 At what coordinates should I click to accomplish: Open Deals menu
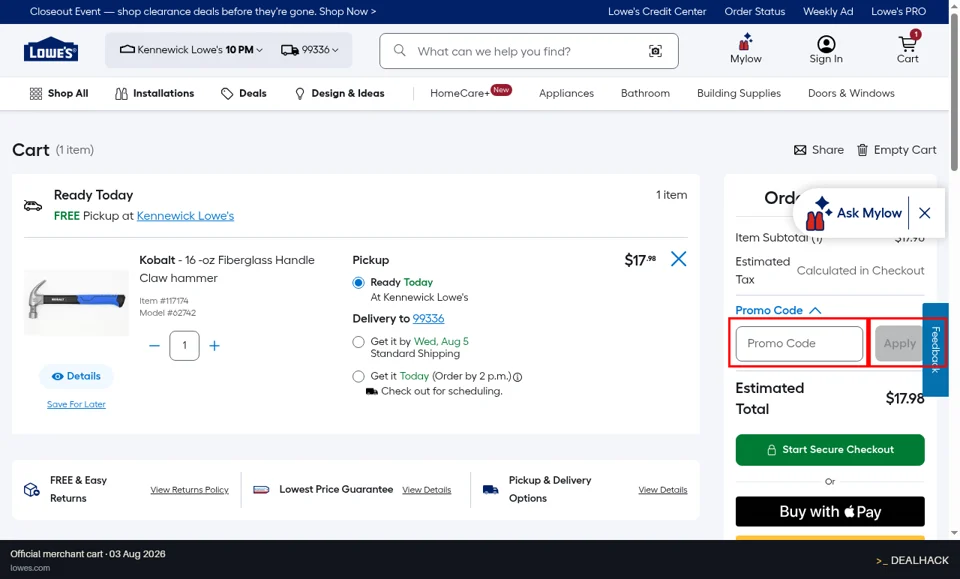coord(244,94)
